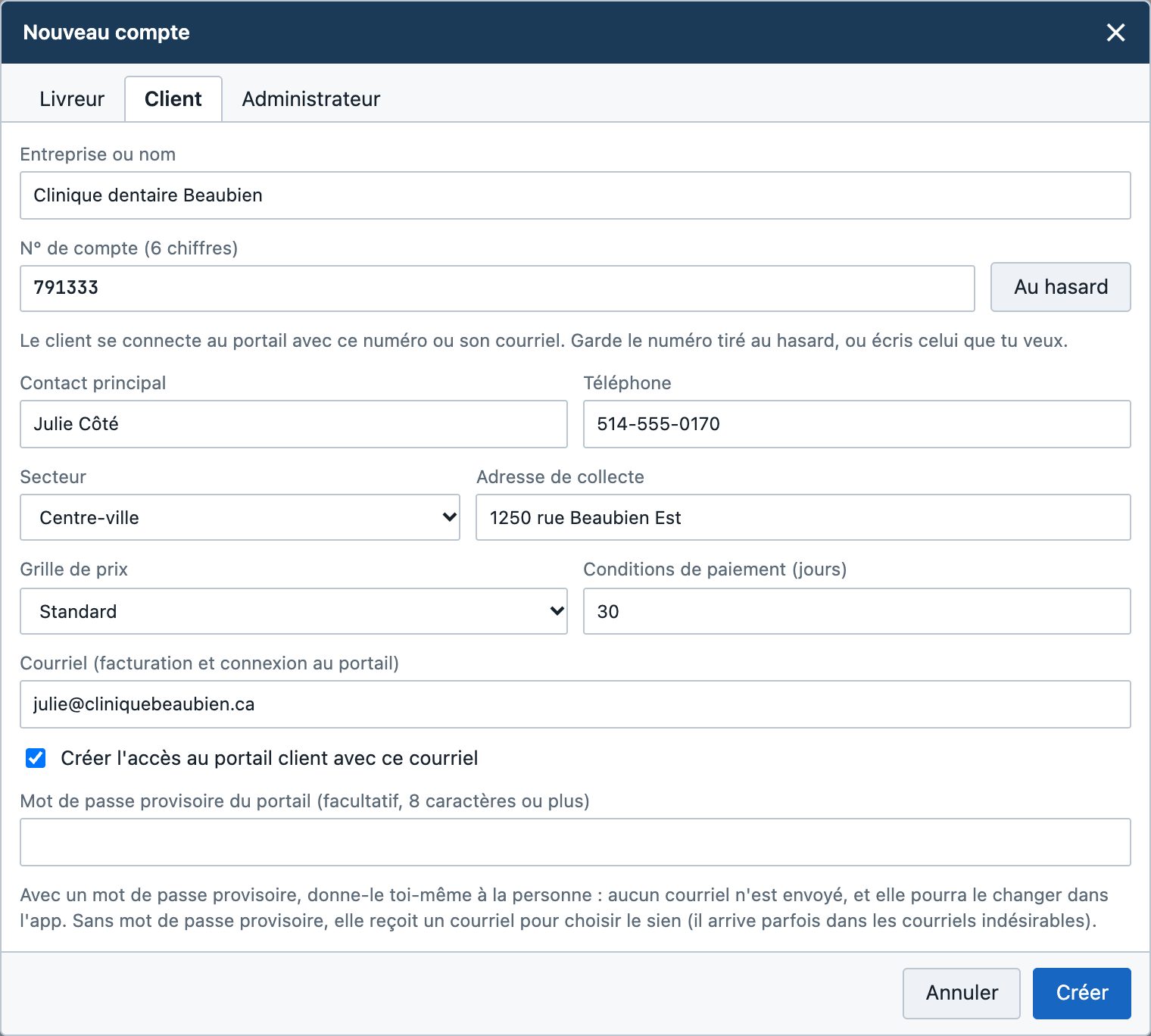Uncheck Créer l'accès au portail client
Image resolution: width=1151 pixels, height=1036 pixels.
pyautogui.click(x=36, y=758)
